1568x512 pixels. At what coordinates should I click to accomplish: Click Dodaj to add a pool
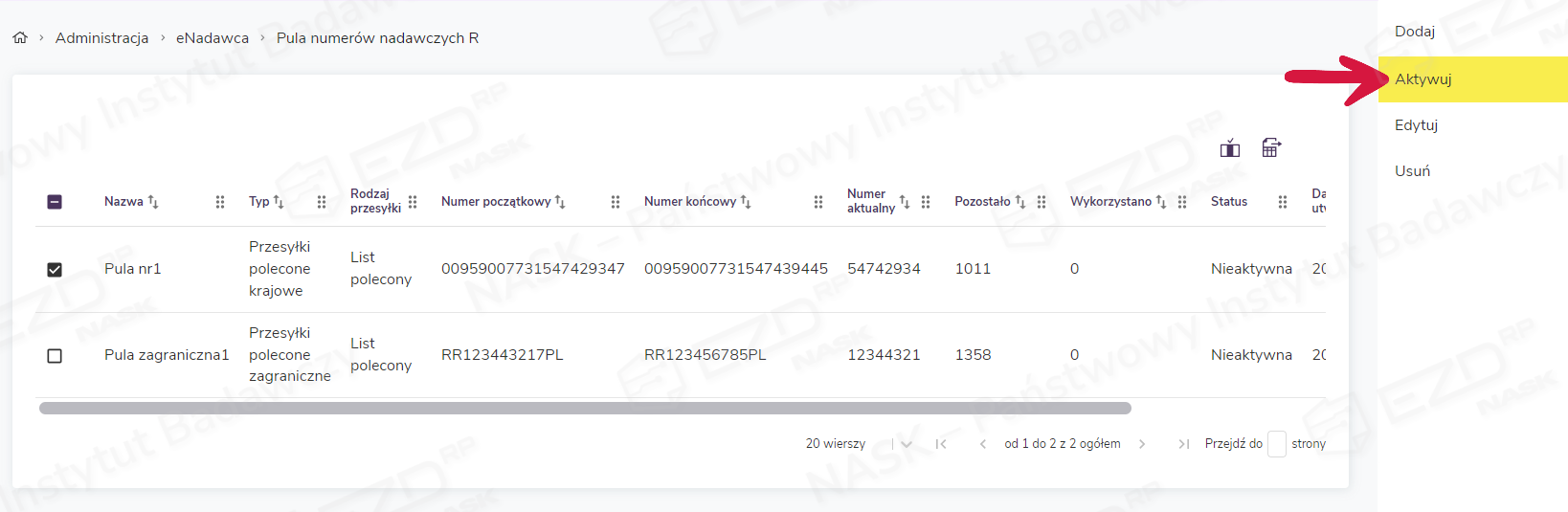pos(1415,32)
